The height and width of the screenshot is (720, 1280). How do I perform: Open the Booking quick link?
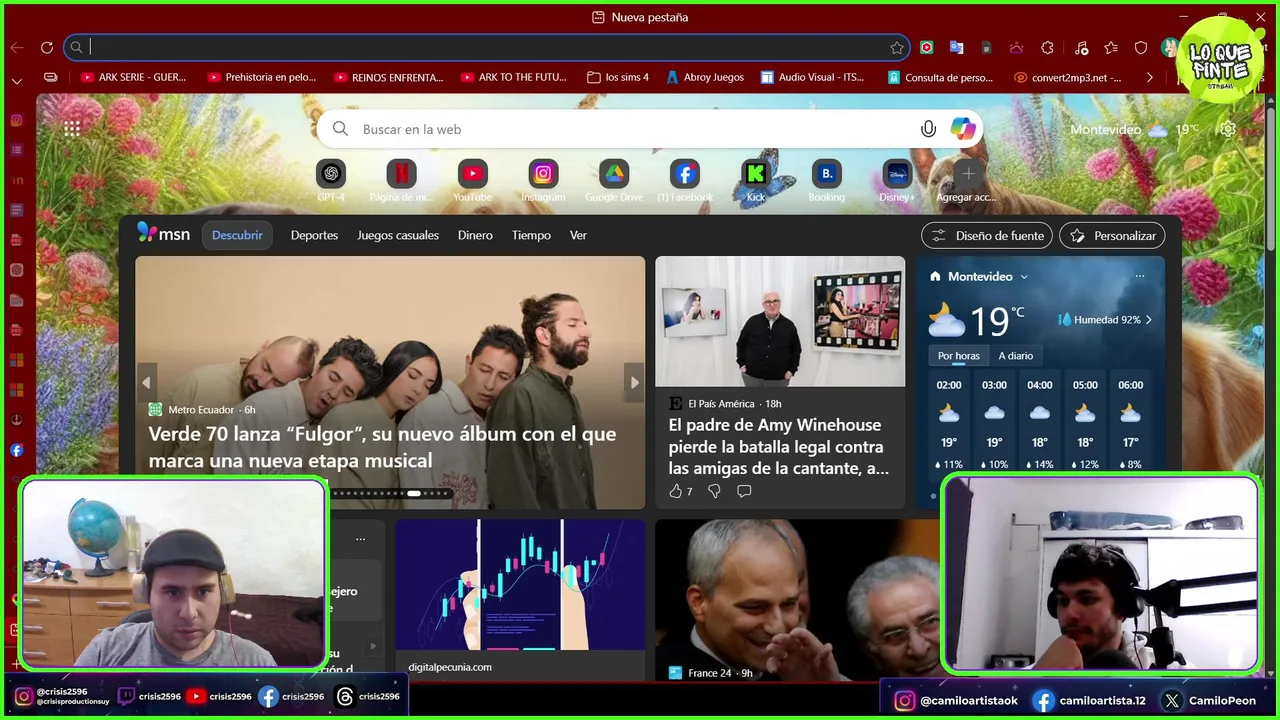[826, 174]
